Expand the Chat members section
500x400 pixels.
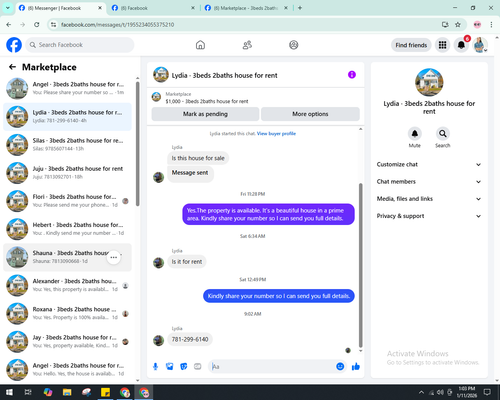tap(429, 182)
